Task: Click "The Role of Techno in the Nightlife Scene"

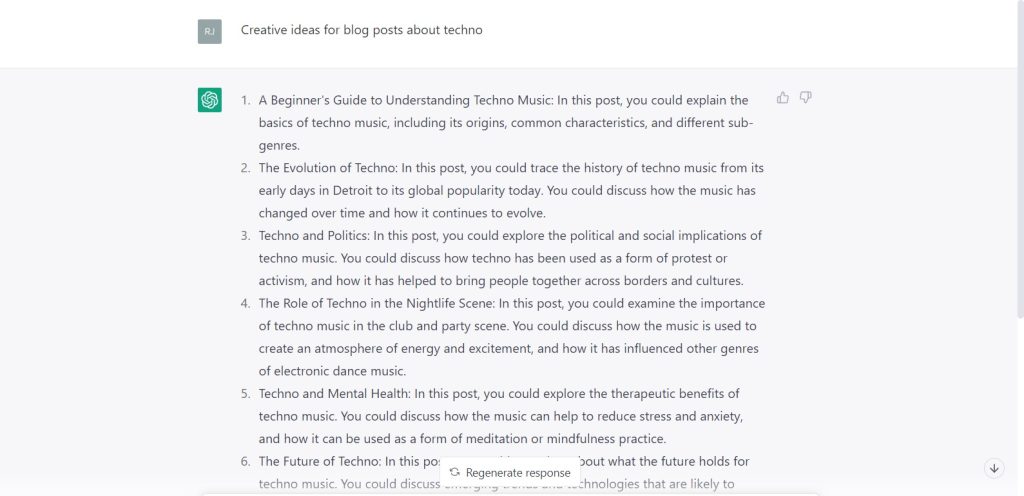Action: [x=385, y=303]
